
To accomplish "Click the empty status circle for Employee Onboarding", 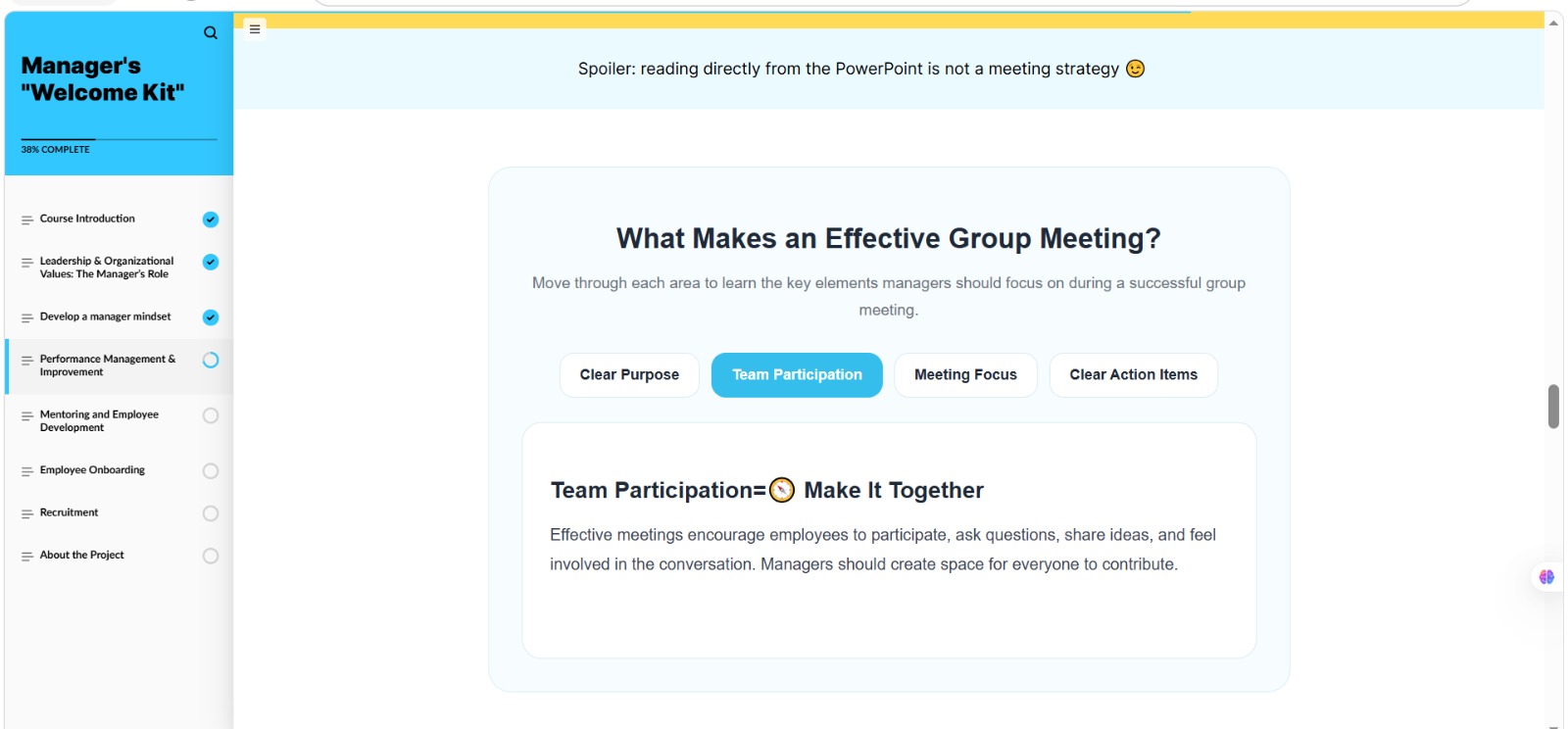I will click(x=211, y=471).
